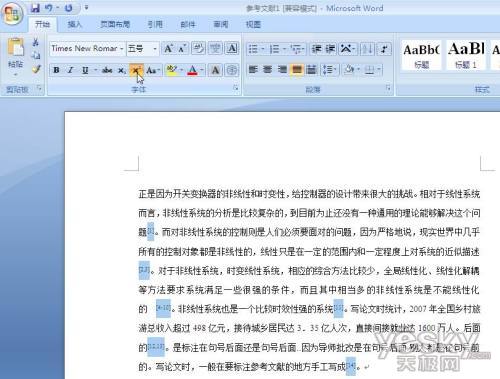500x379 pixels.
Task: Decrease paragraph indent
Action: (x=316, y=49)
